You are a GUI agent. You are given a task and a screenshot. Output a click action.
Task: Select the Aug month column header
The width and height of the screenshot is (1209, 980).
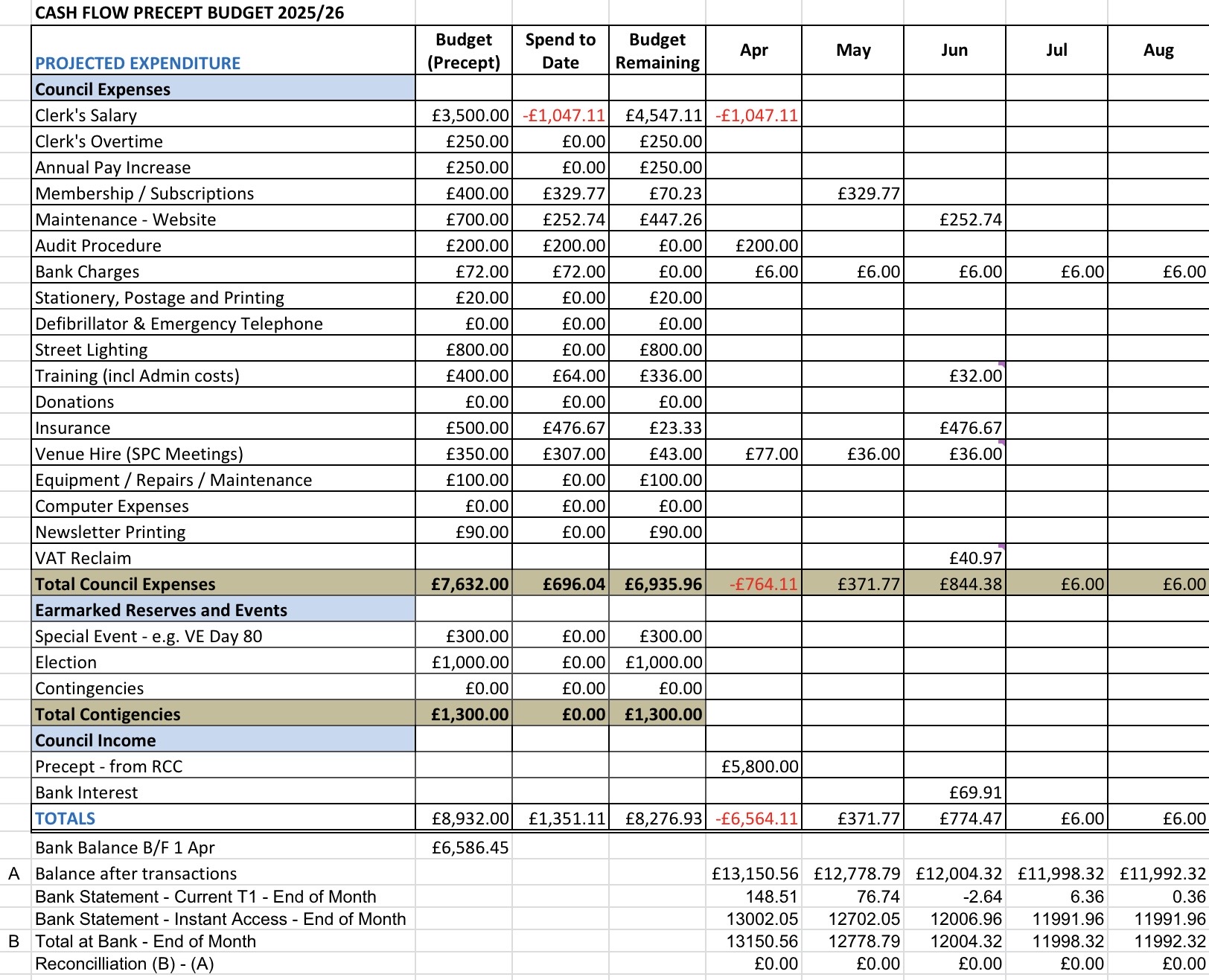click(1158, 51)
